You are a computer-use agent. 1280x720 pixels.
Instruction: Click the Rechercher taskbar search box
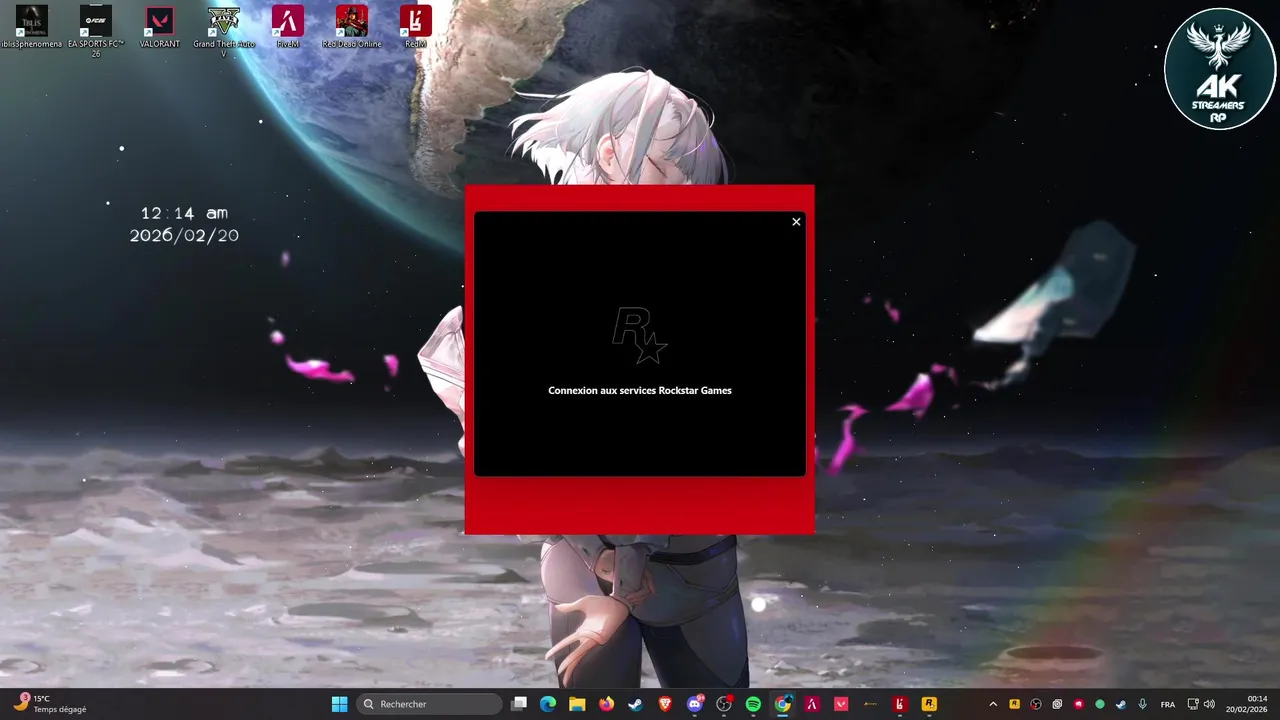pyautogui.click(x=430, y=704)
